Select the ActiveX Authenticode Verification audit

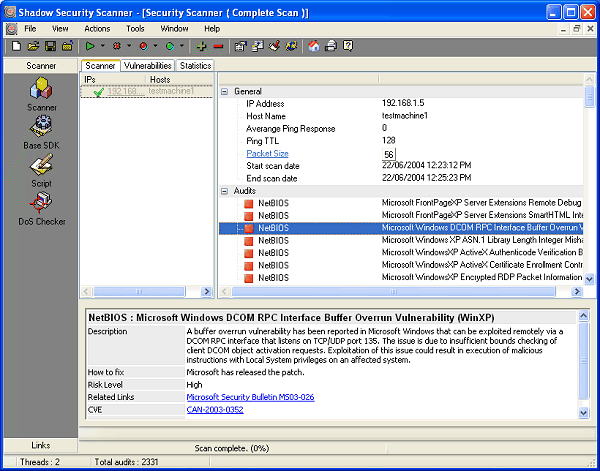coord(401,253)
